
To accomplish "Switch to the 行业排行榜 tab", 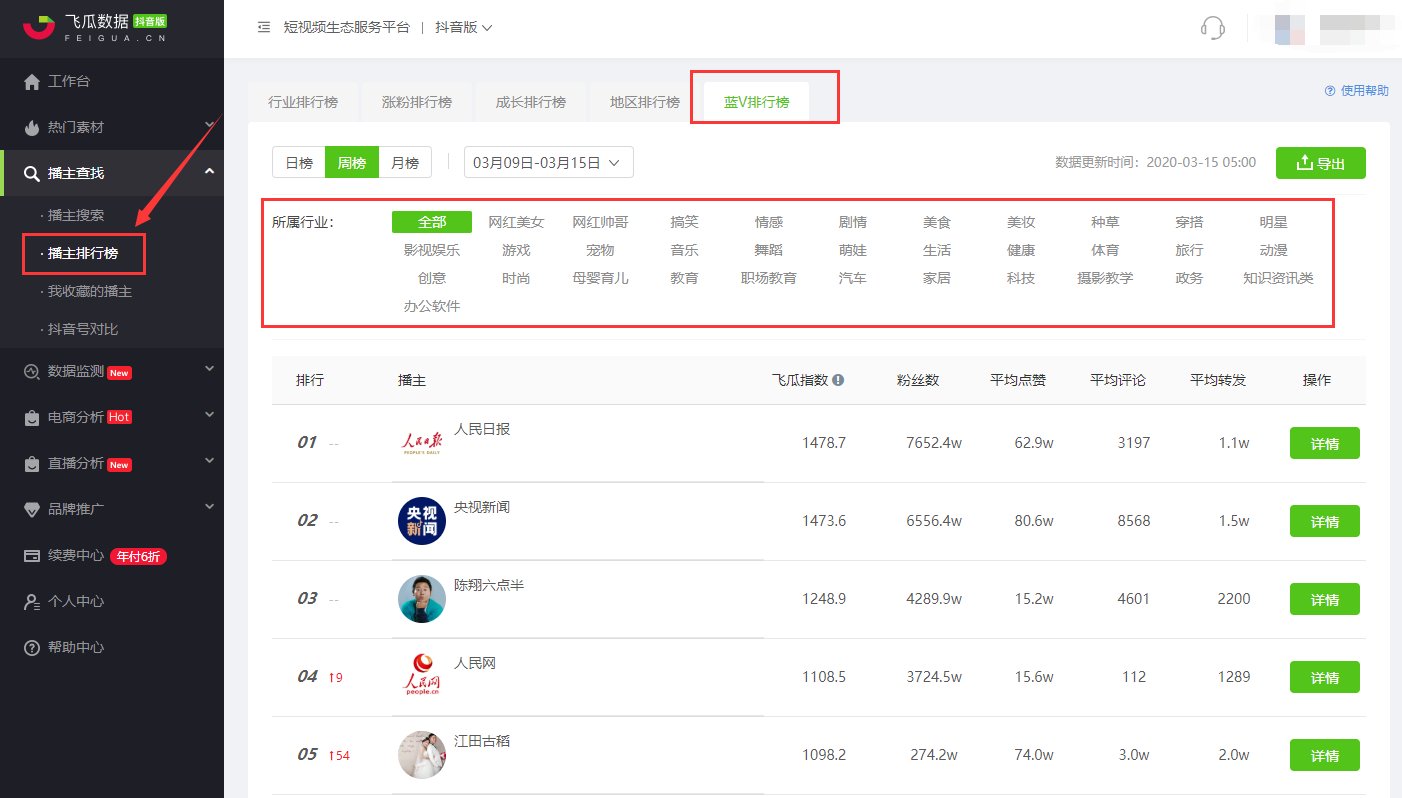I will point(303,102).
